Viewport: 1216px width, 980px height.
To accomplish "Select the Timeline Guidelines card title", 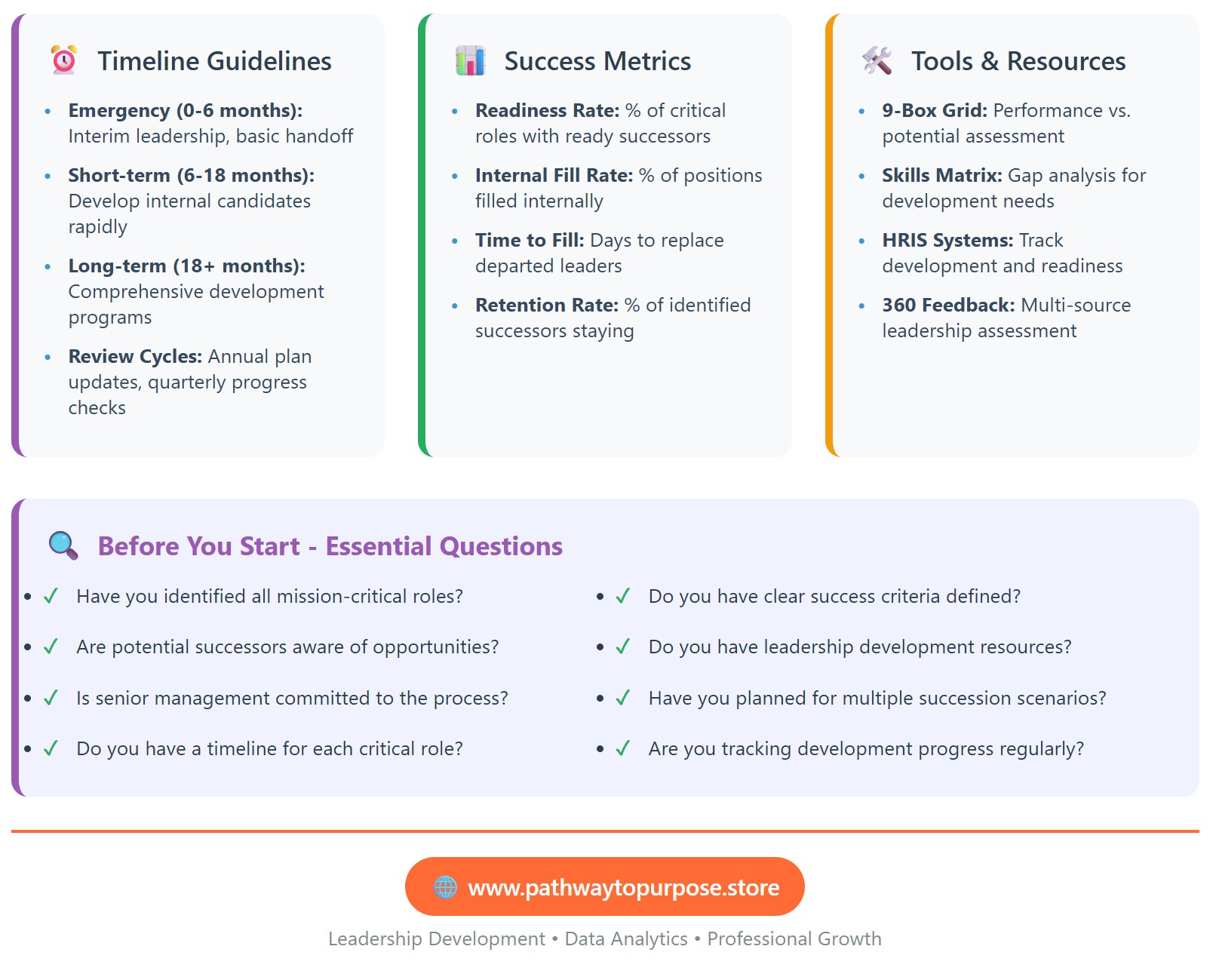I will pos(214,61).
